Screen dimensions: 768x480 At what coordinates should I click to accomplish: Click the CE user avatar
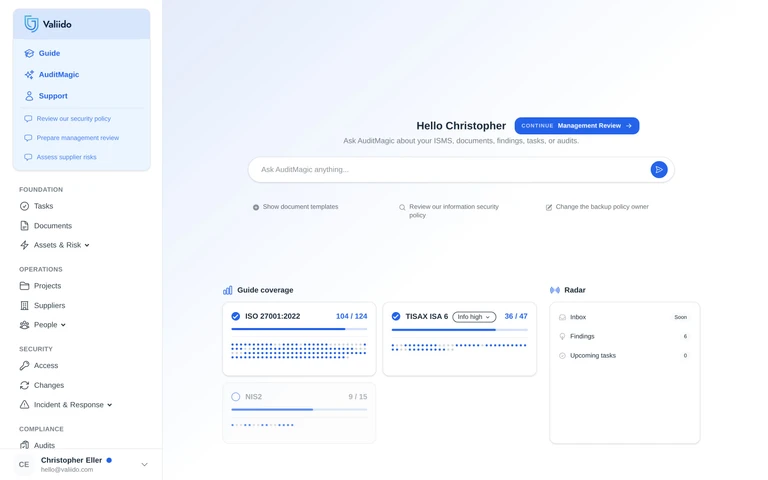click(24, 464)
